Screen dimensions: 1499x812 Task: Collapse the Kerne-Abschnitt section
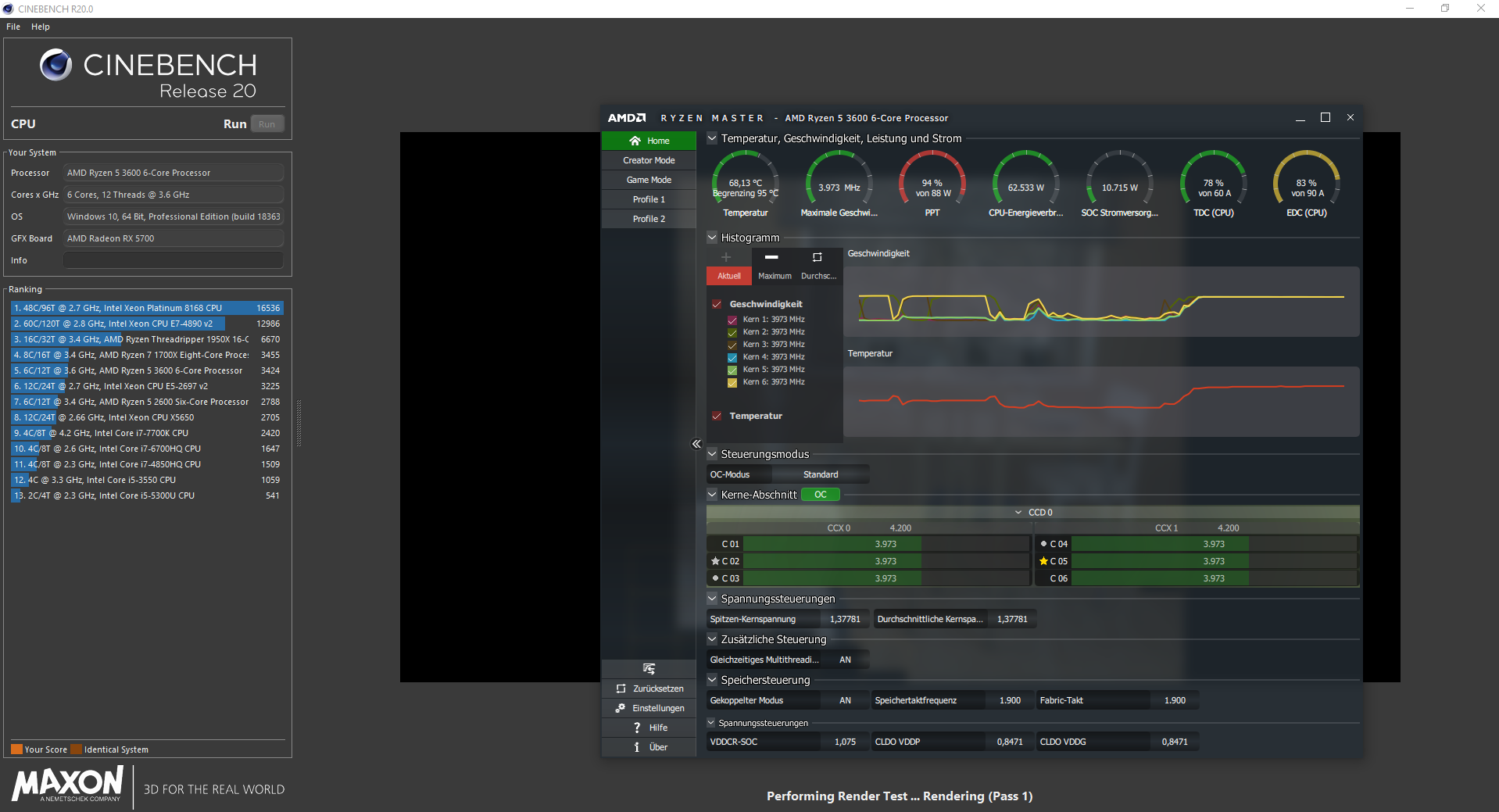712,495
